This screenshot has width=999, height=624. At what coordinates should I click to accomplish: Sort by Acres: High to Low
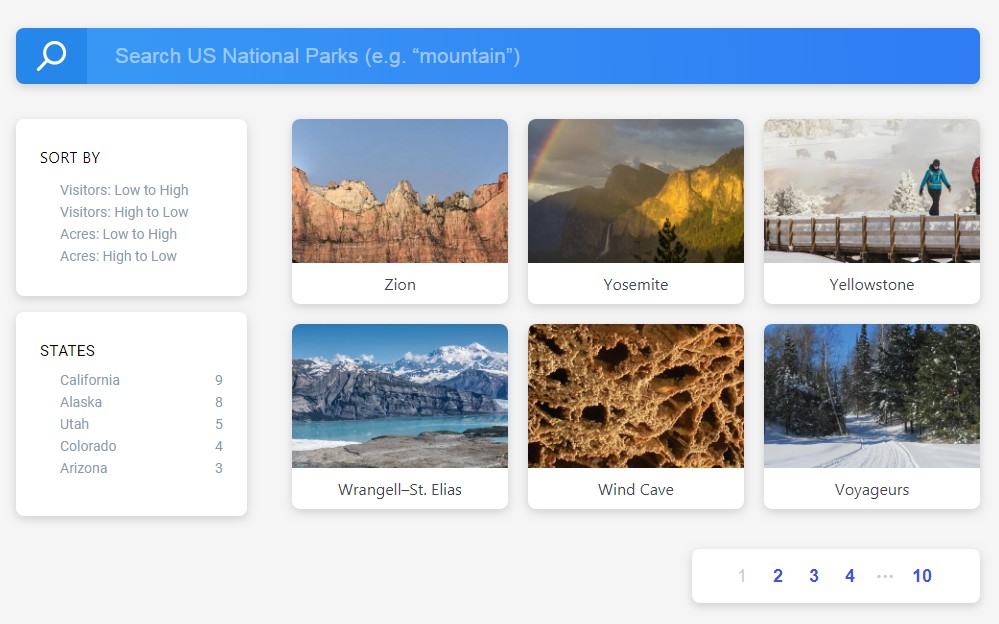(x=119, y=256)
